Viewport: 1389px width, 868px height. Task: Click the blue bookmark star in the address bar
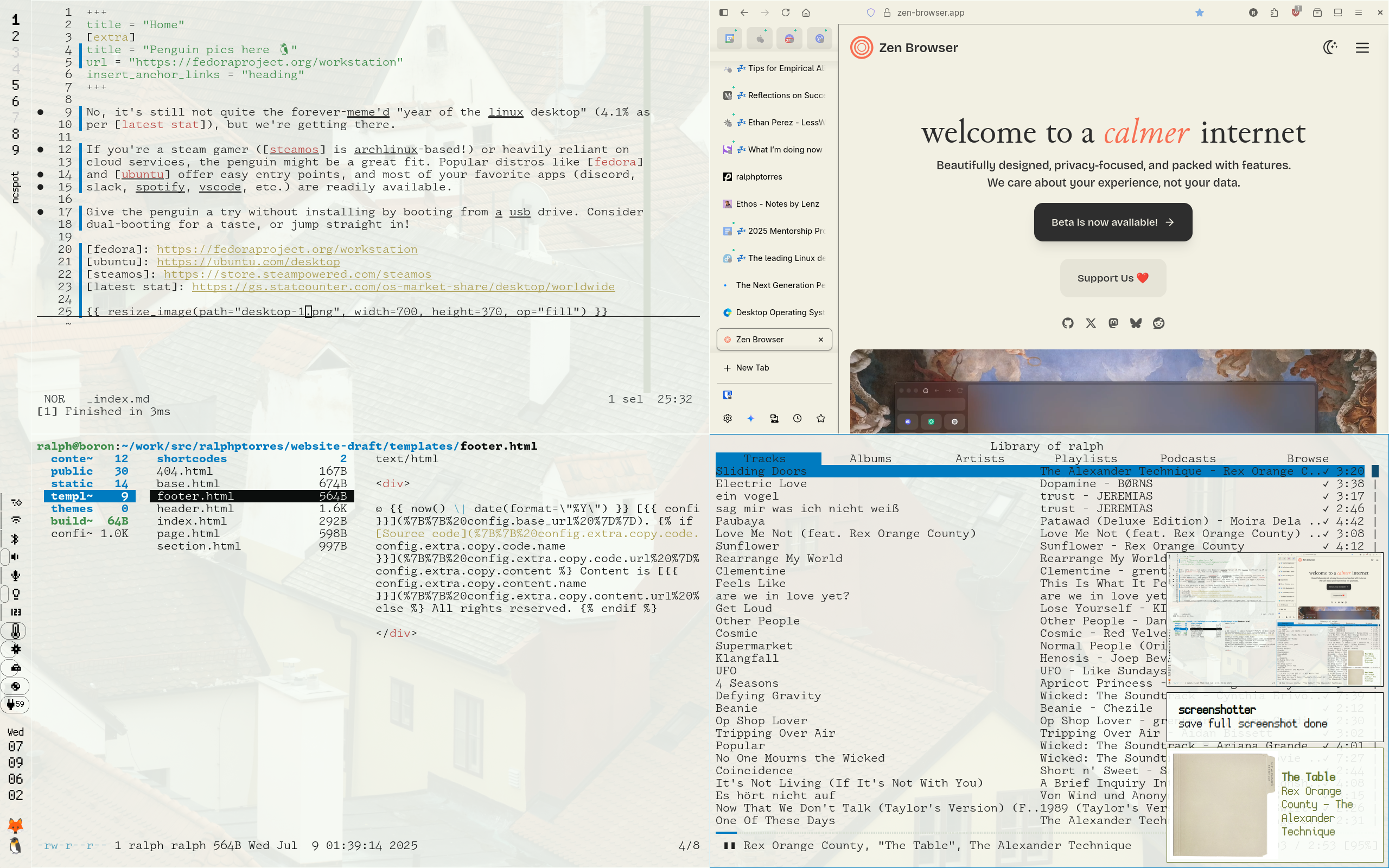1200,12
